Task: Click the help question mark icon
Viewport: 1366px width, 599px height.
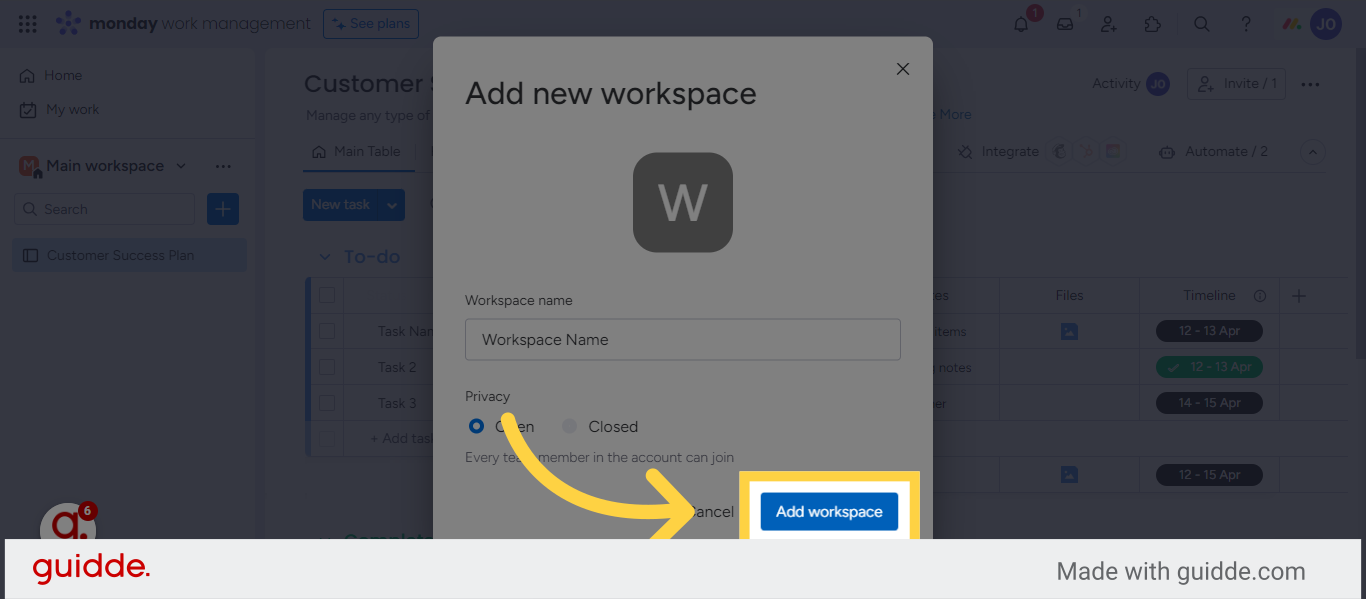Action: [x=1245, y=23]
